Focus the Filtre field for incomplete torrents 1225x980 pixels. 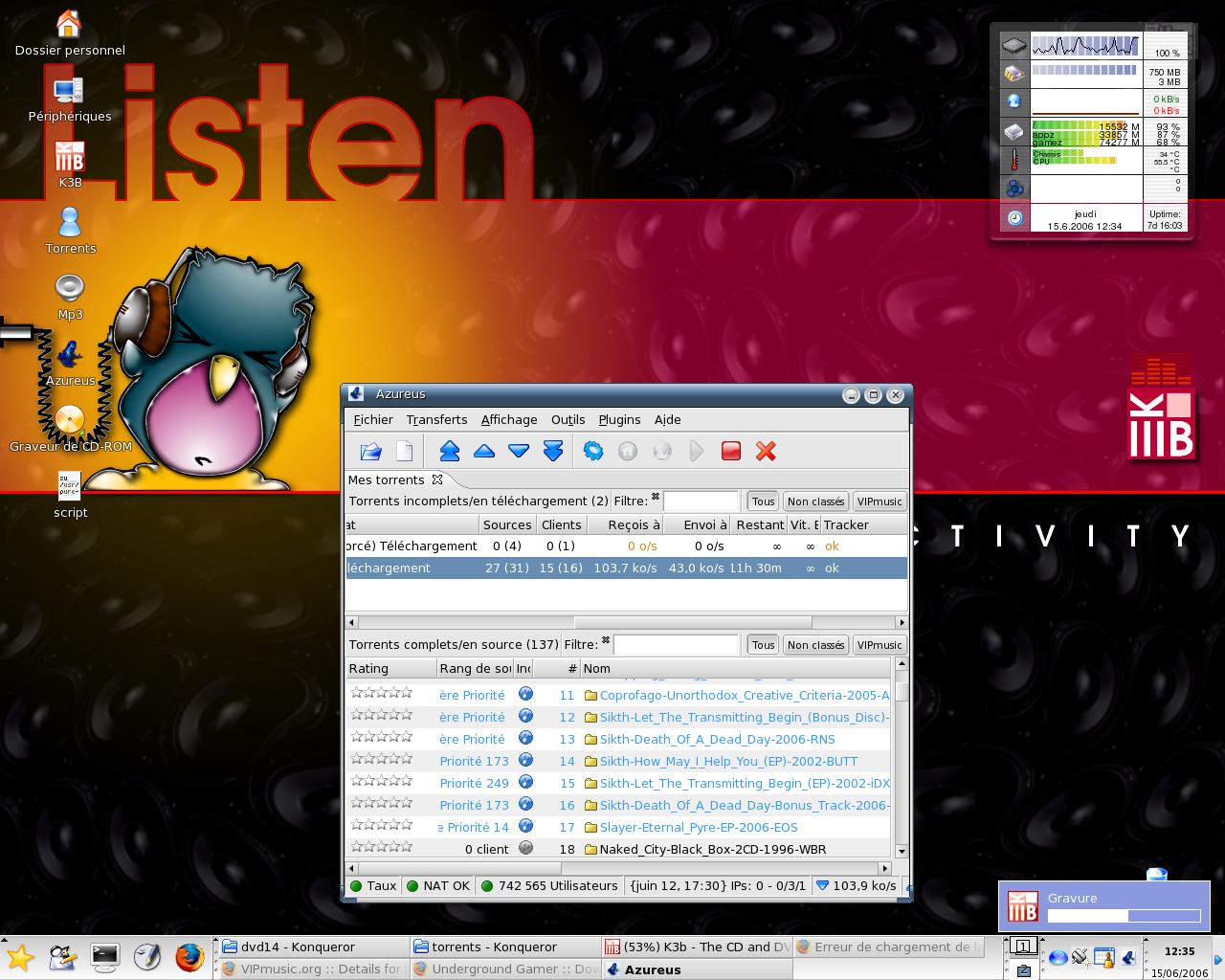click(x=702, y=501)
